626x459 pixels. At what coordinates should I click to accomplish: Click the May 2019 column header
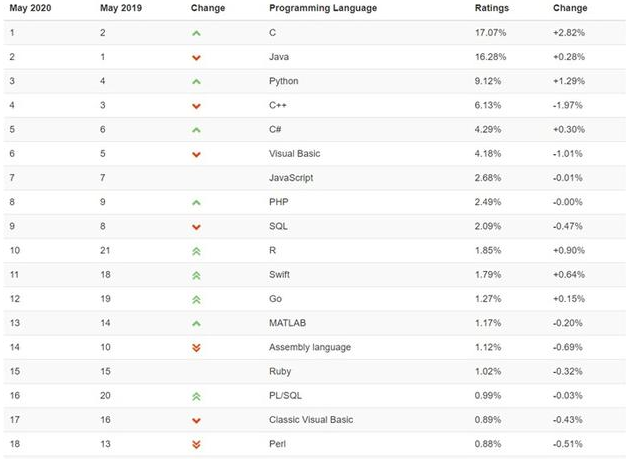tap(120, 8)
